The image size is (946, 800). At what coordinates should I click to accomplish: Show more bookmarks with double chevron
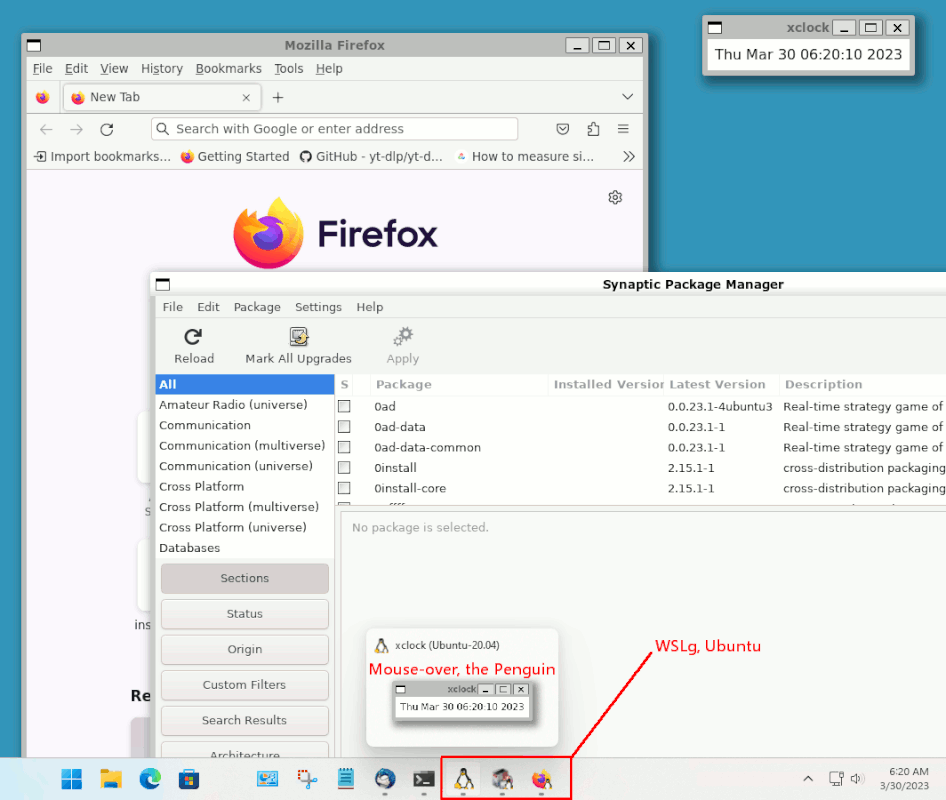(x=629, y=156)
